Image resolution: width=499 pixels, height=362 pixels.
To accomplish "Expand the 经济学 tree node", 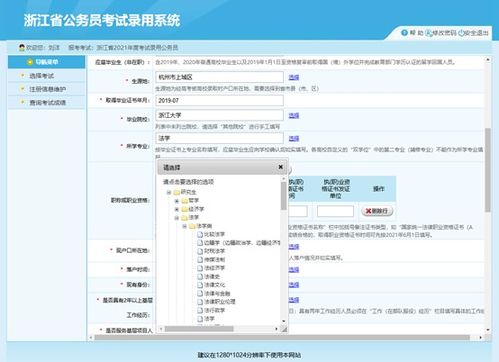I will pyautogui.click(x=177, y=209).
